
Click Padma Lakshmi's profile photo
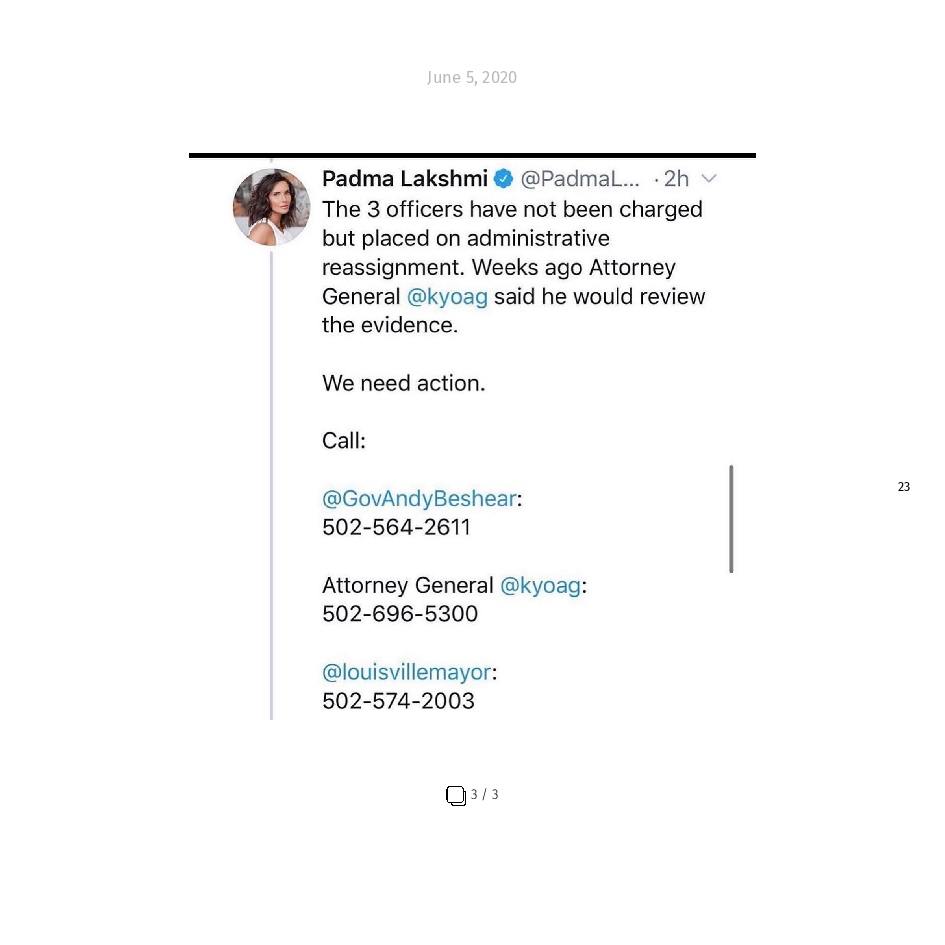click(271, 207)
